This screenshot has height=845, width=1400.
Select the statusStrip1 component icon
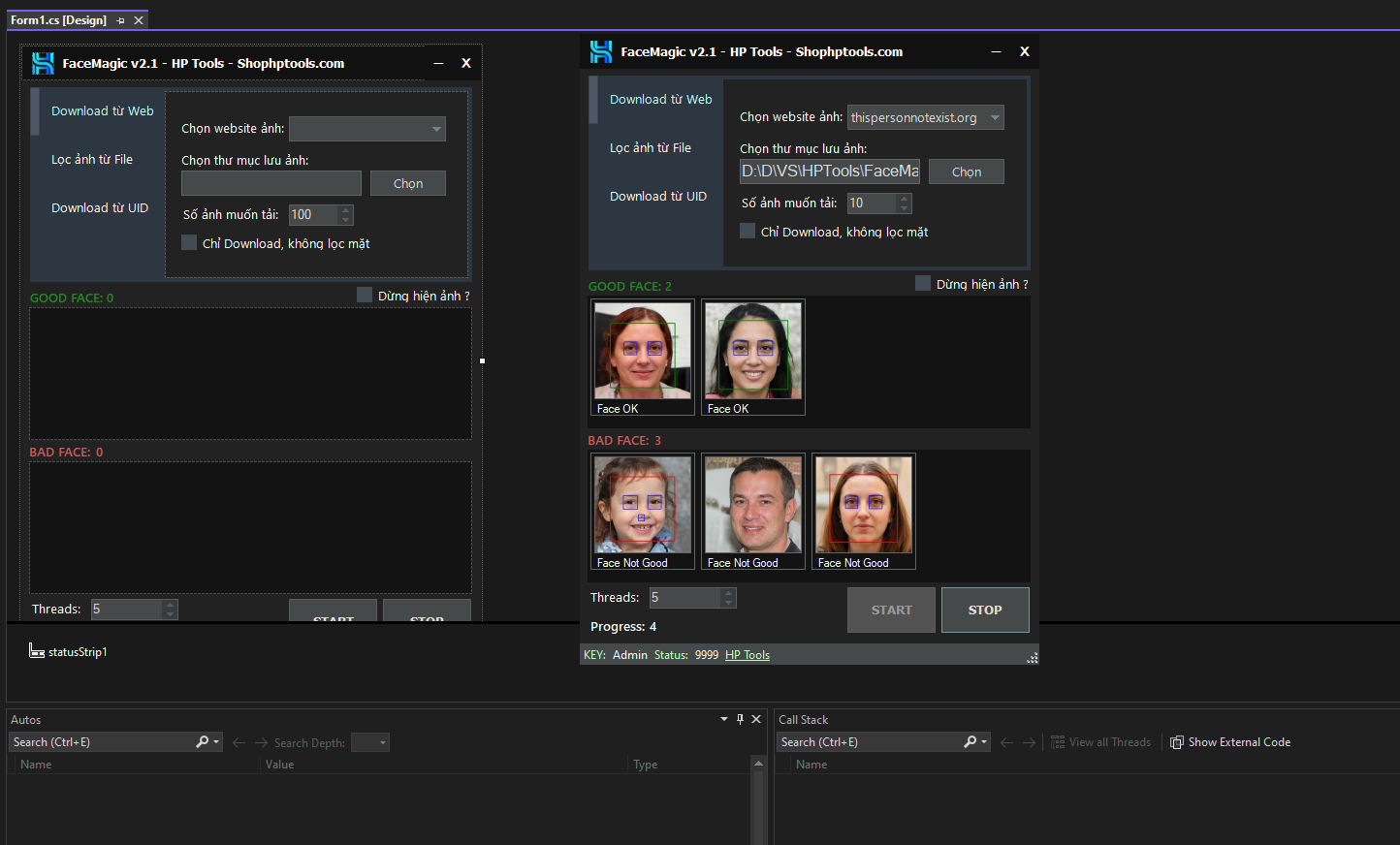point(37,651)
